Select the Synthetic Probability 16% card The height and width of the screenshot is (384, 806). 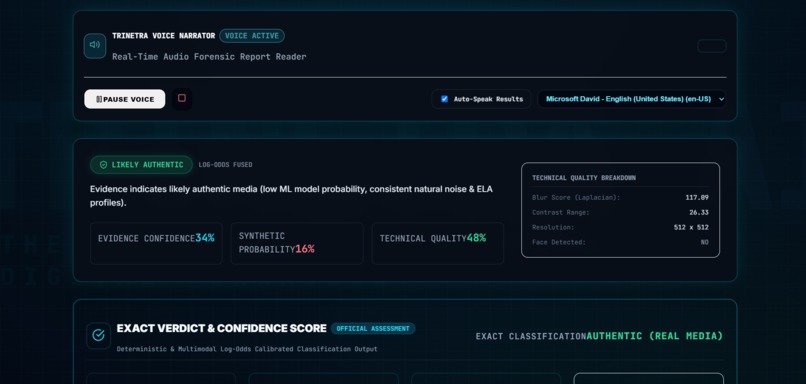(x=297, y=243)
